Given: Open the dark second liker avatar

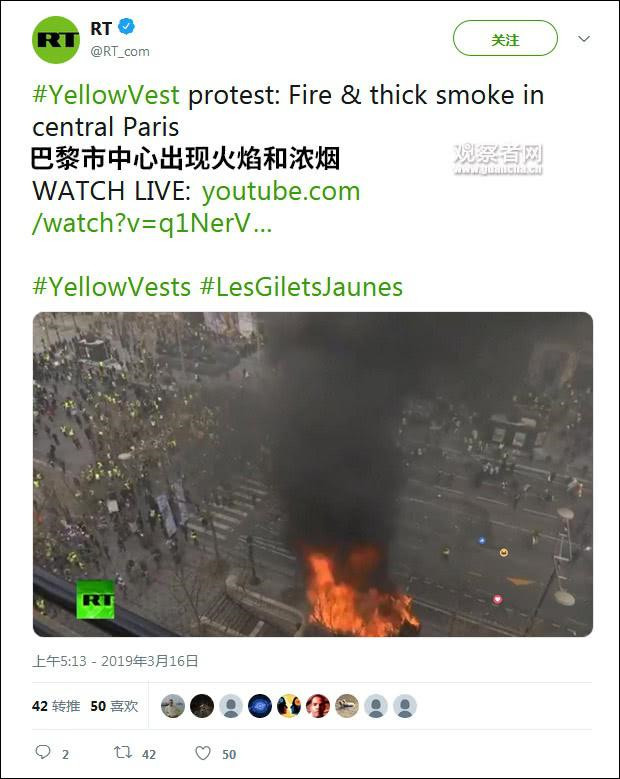Looking at the screenshot, I should point(202,706).
